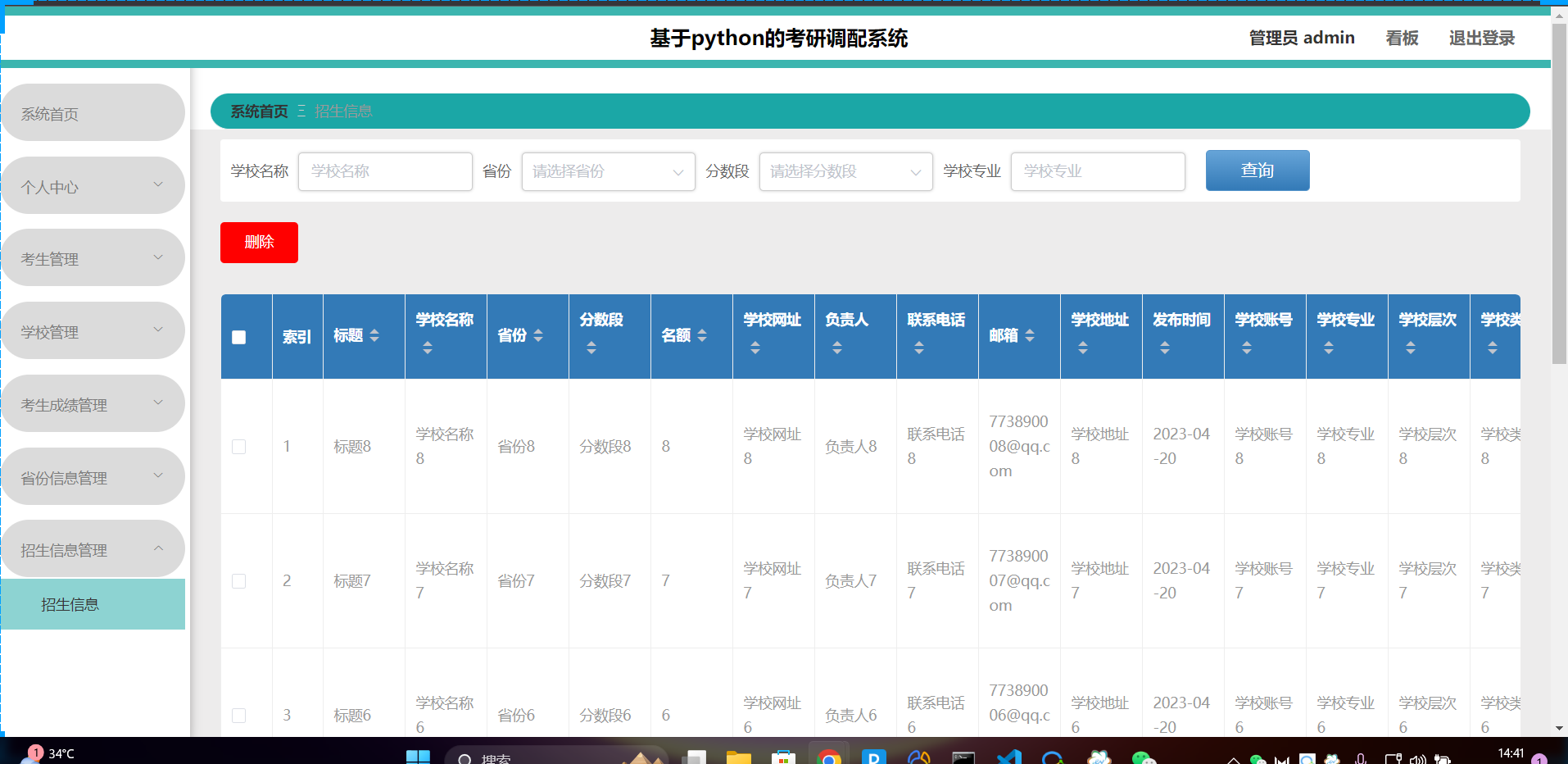Check the row checkbox for 标题6
Screen dimensions: 1568x764
pos(239,716)
